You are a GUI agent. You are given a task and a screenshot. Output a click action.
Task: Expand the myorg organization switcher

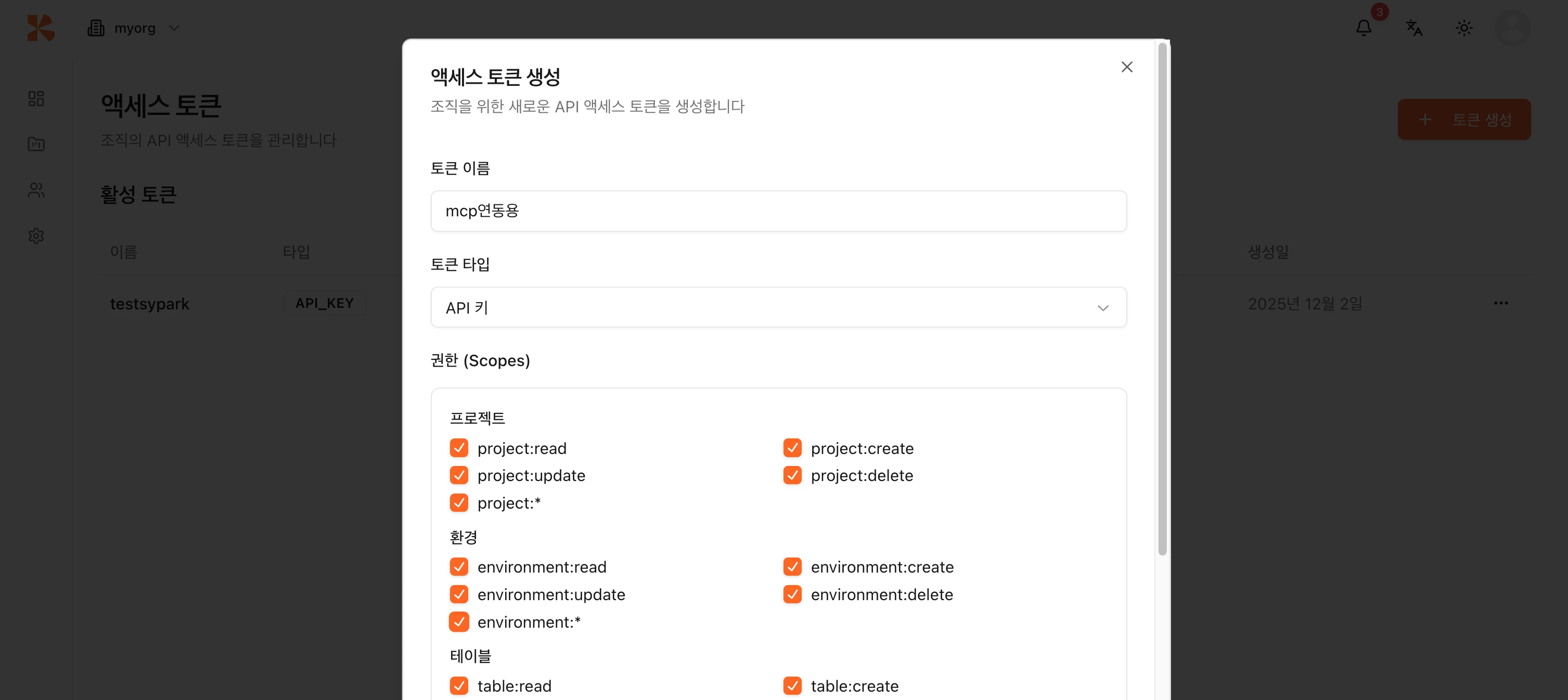click(134, 28)
